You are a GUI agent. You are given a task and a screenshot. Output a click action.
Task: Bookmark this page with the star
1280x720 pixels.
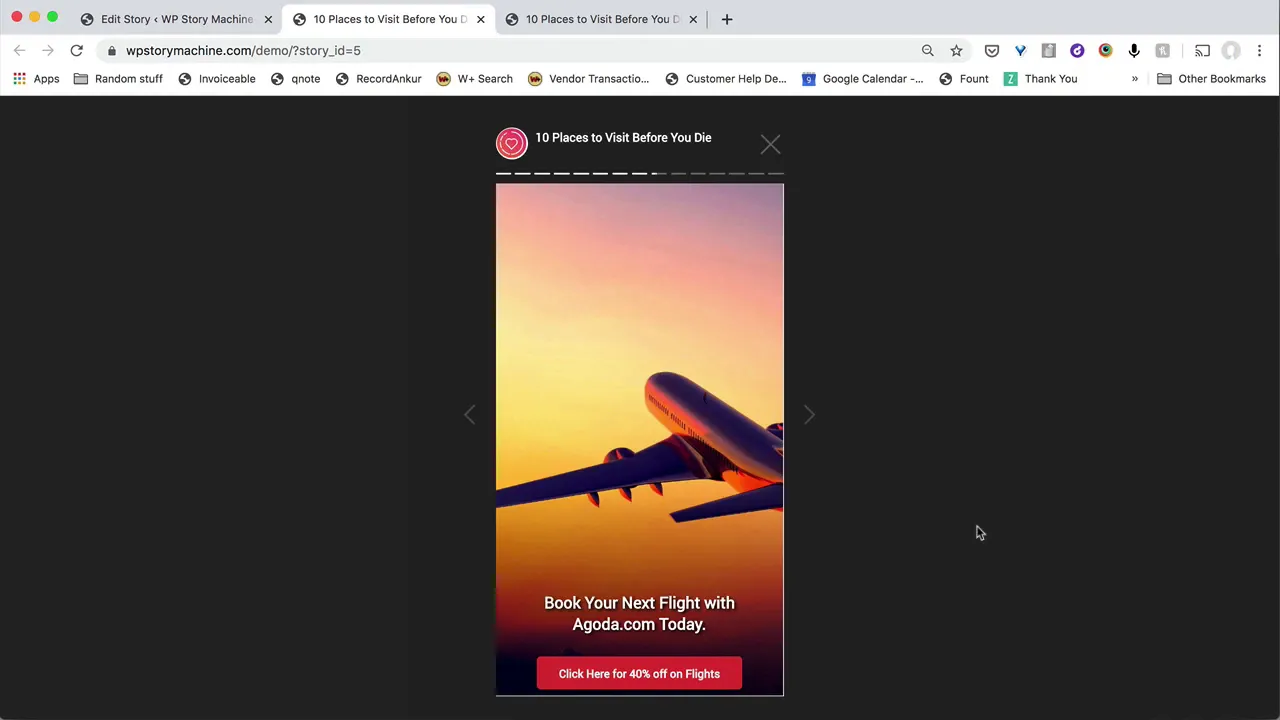pyautogui.click(x=956, y=50)
